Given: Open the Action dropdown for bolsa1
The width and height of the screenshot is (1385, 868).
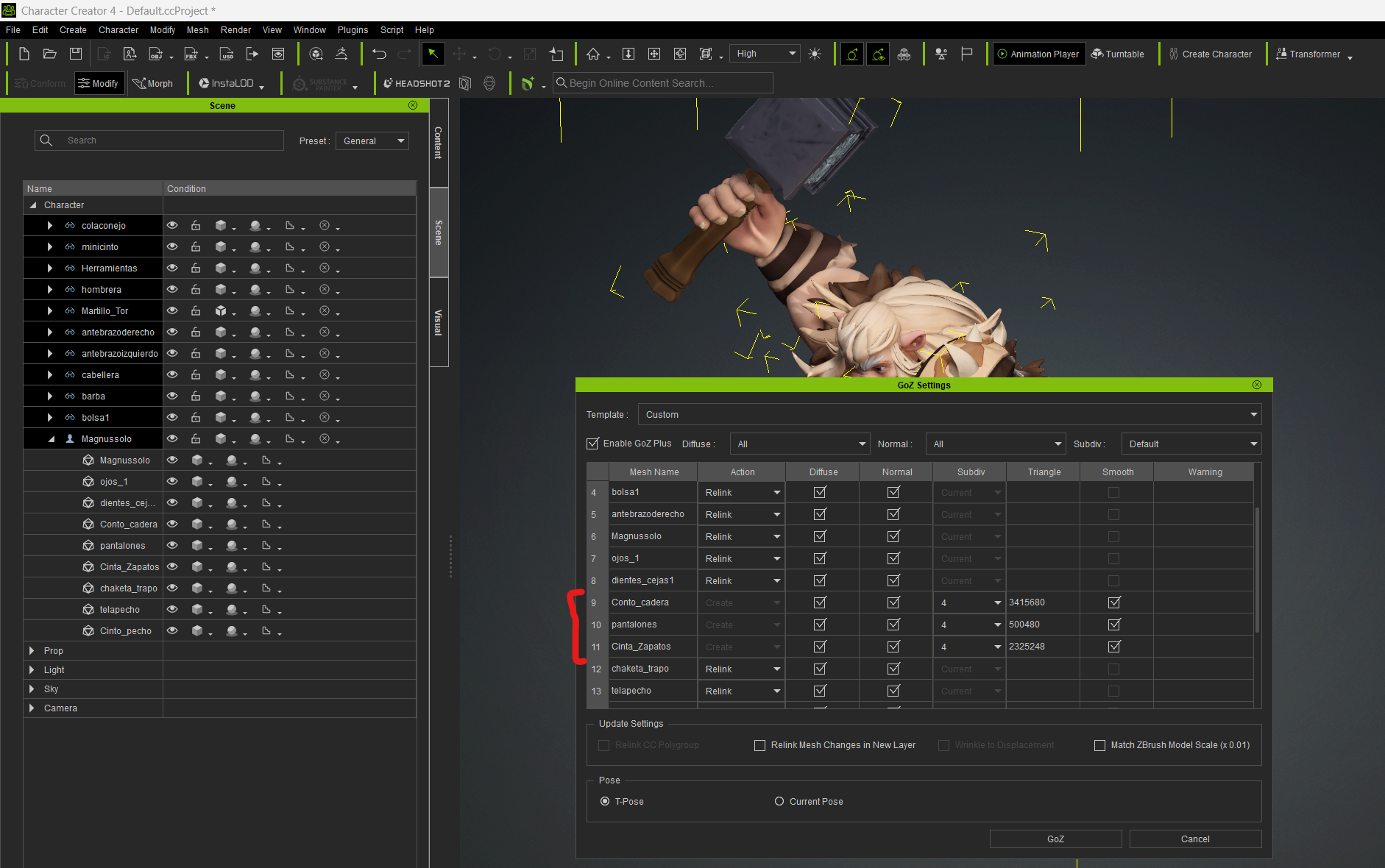Looking at the screenshot, I should click(741, 492).
